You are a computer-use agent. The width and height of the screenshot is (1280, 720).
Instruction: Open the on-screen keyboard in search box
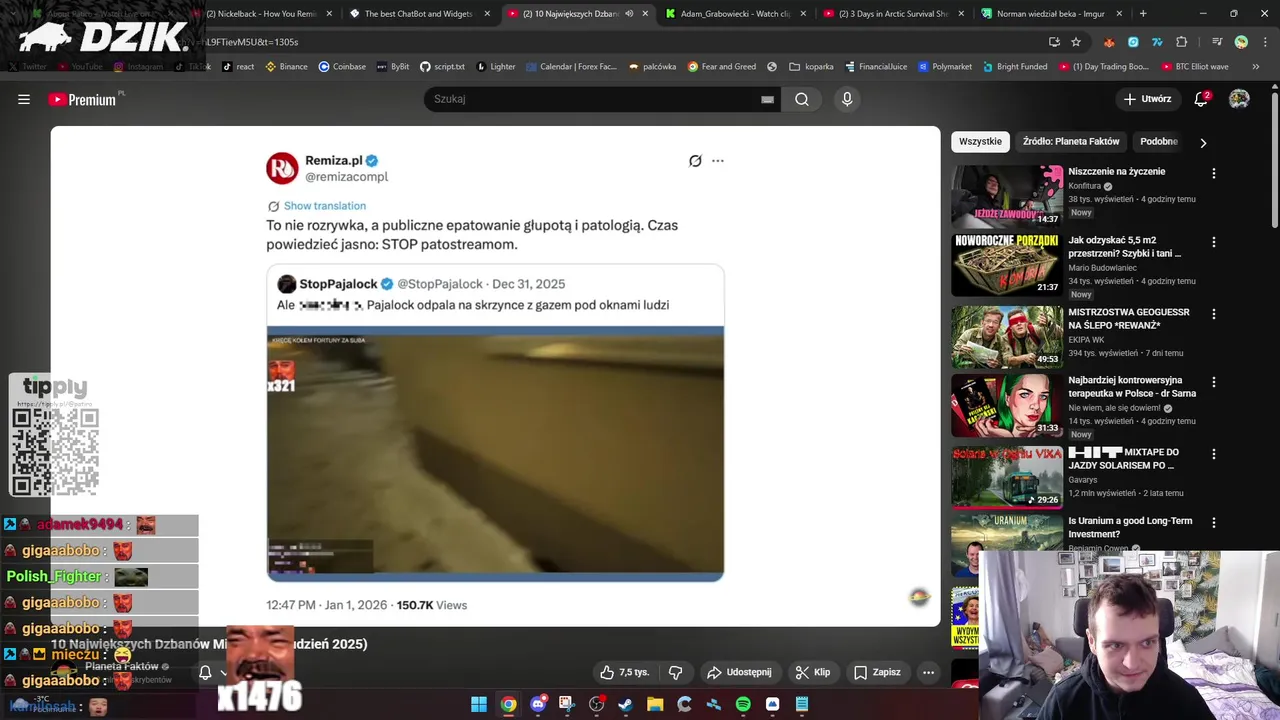767,99
